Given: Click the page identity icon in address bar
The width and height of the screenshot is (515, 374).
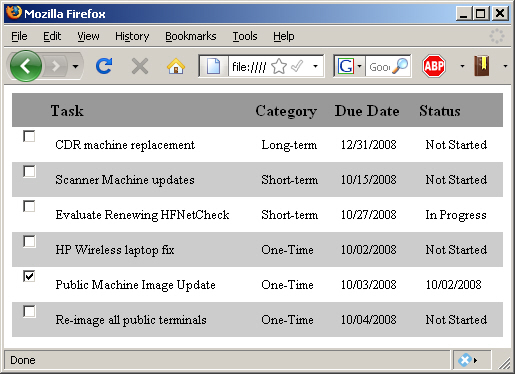Looking at the screenshot, I should point(213,66).
